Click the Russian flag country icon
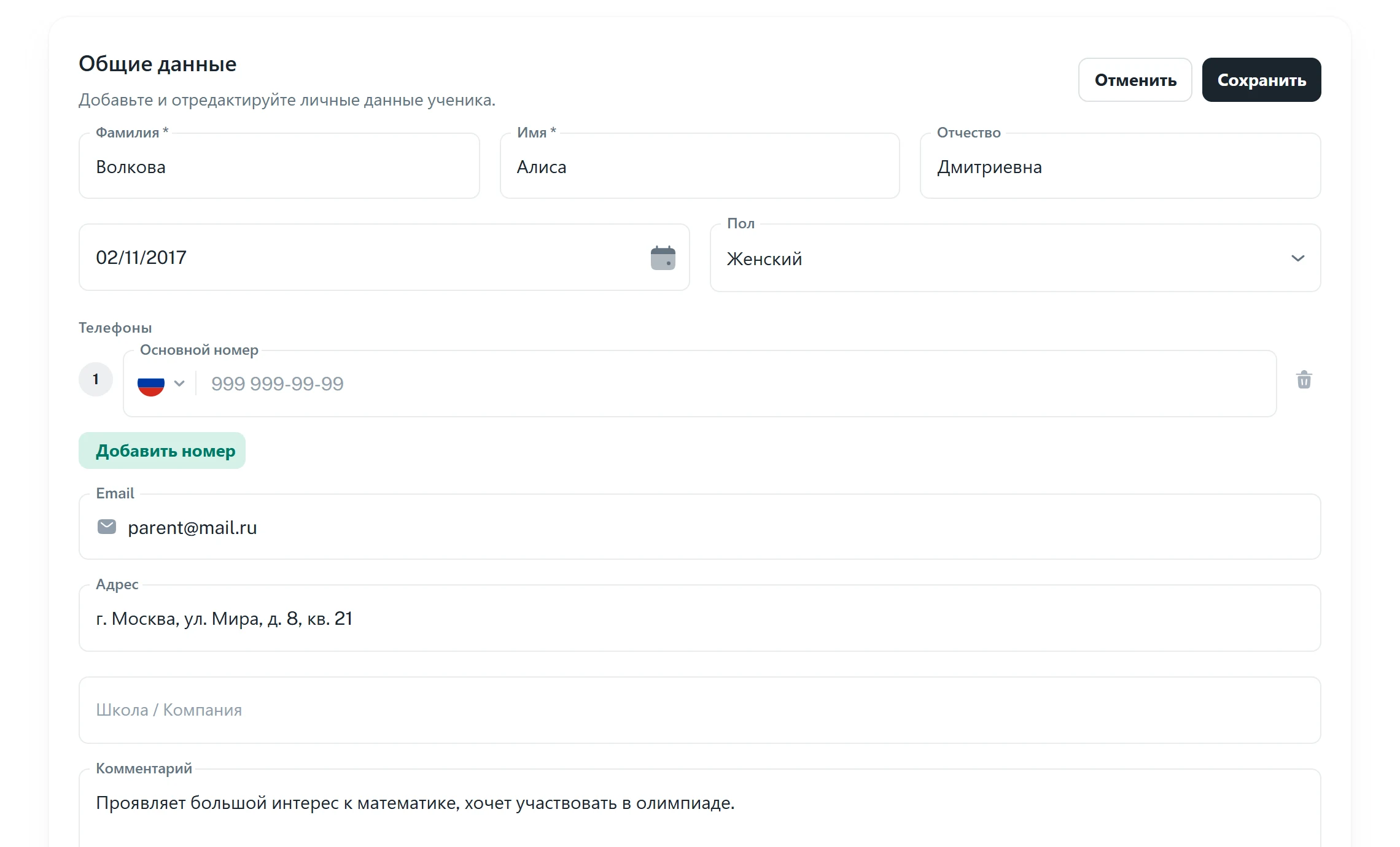 pos(151,384)
